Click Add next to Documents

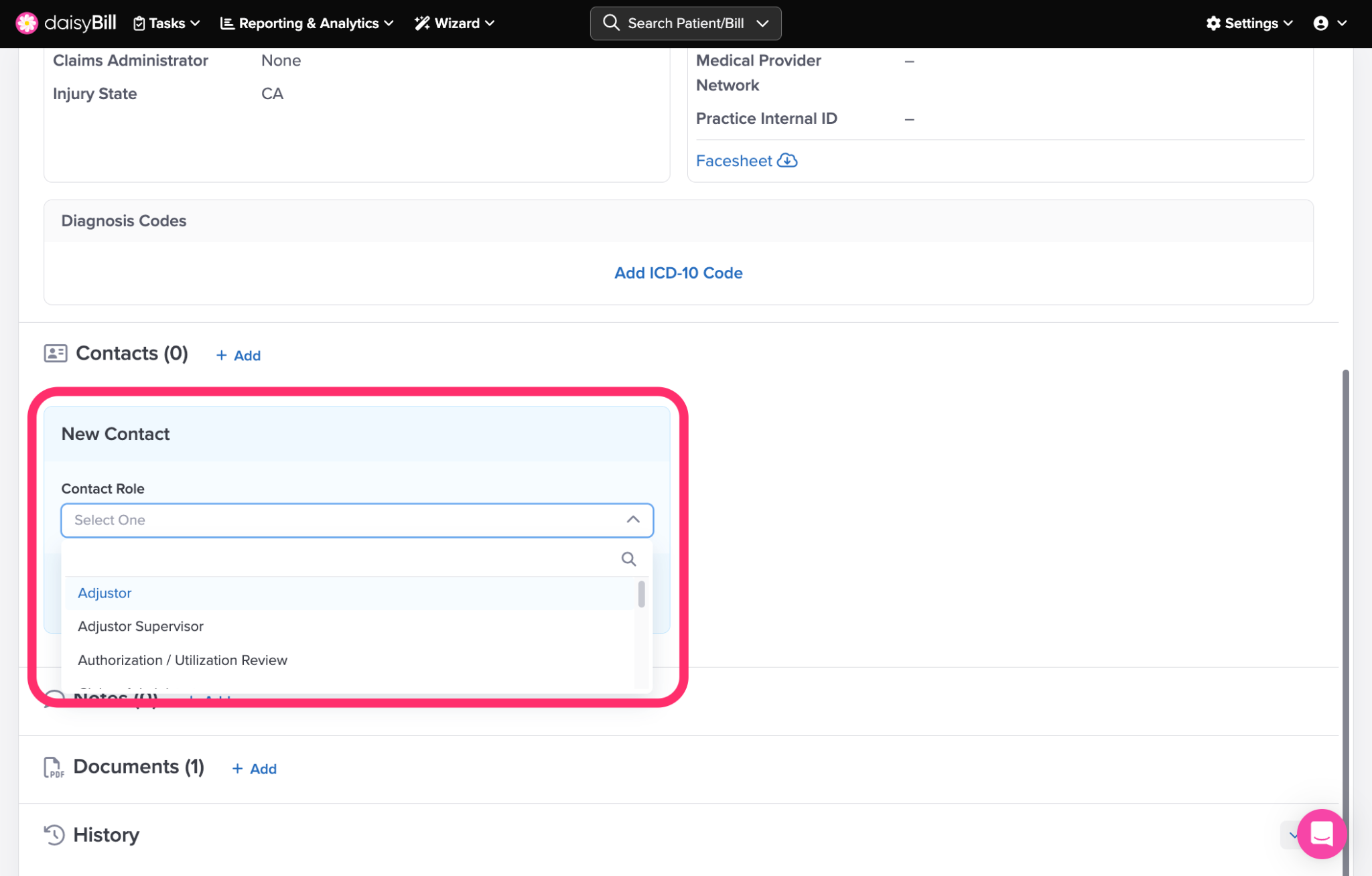[x=255, y=769]
